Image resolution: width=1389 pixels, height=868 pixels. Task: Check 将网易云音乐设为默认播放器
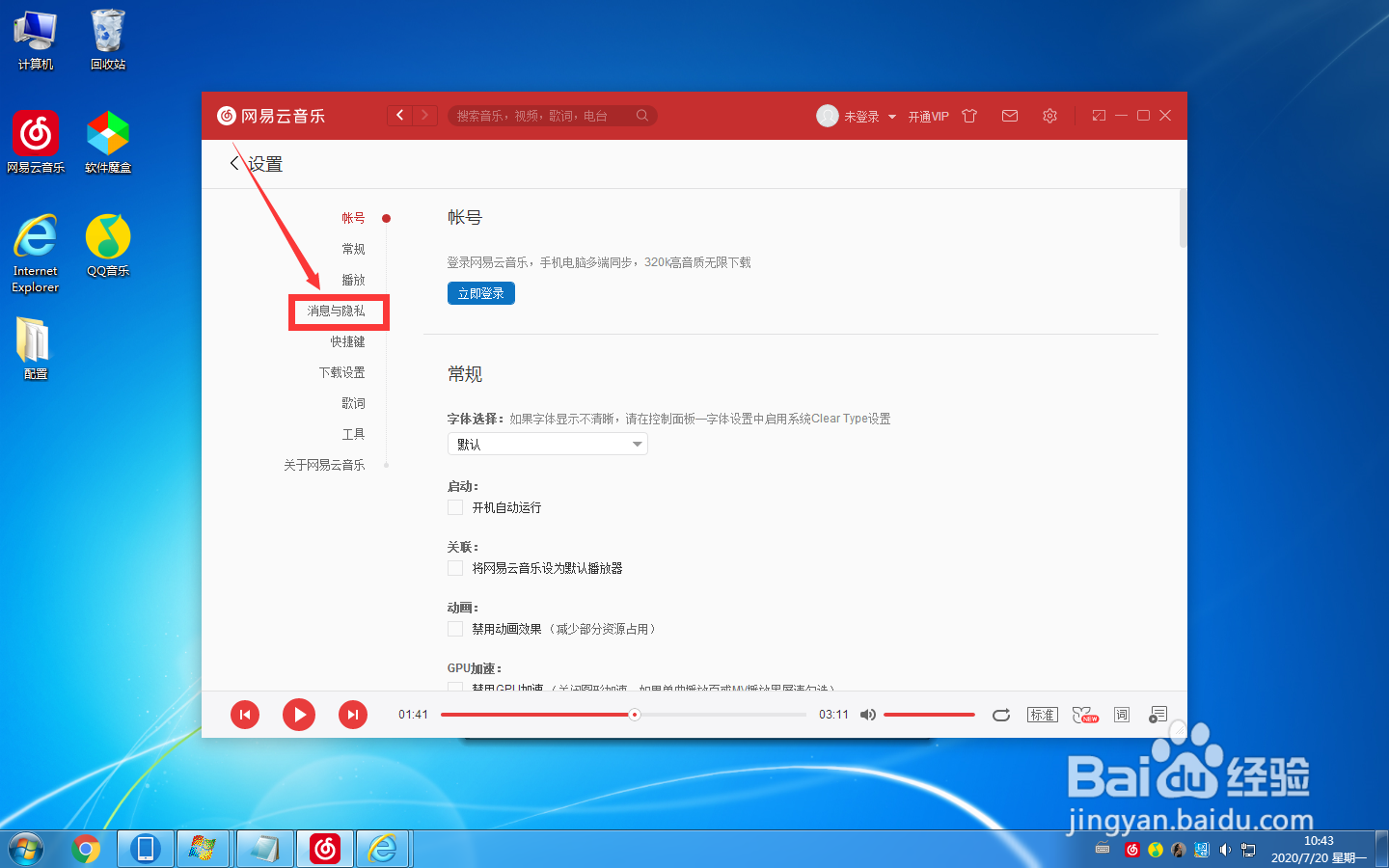point(455,568)
